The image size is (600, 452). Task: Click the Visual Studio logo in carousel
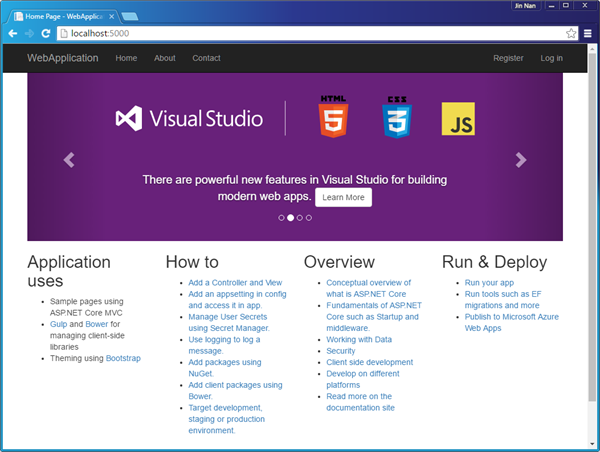coord(189,118)
